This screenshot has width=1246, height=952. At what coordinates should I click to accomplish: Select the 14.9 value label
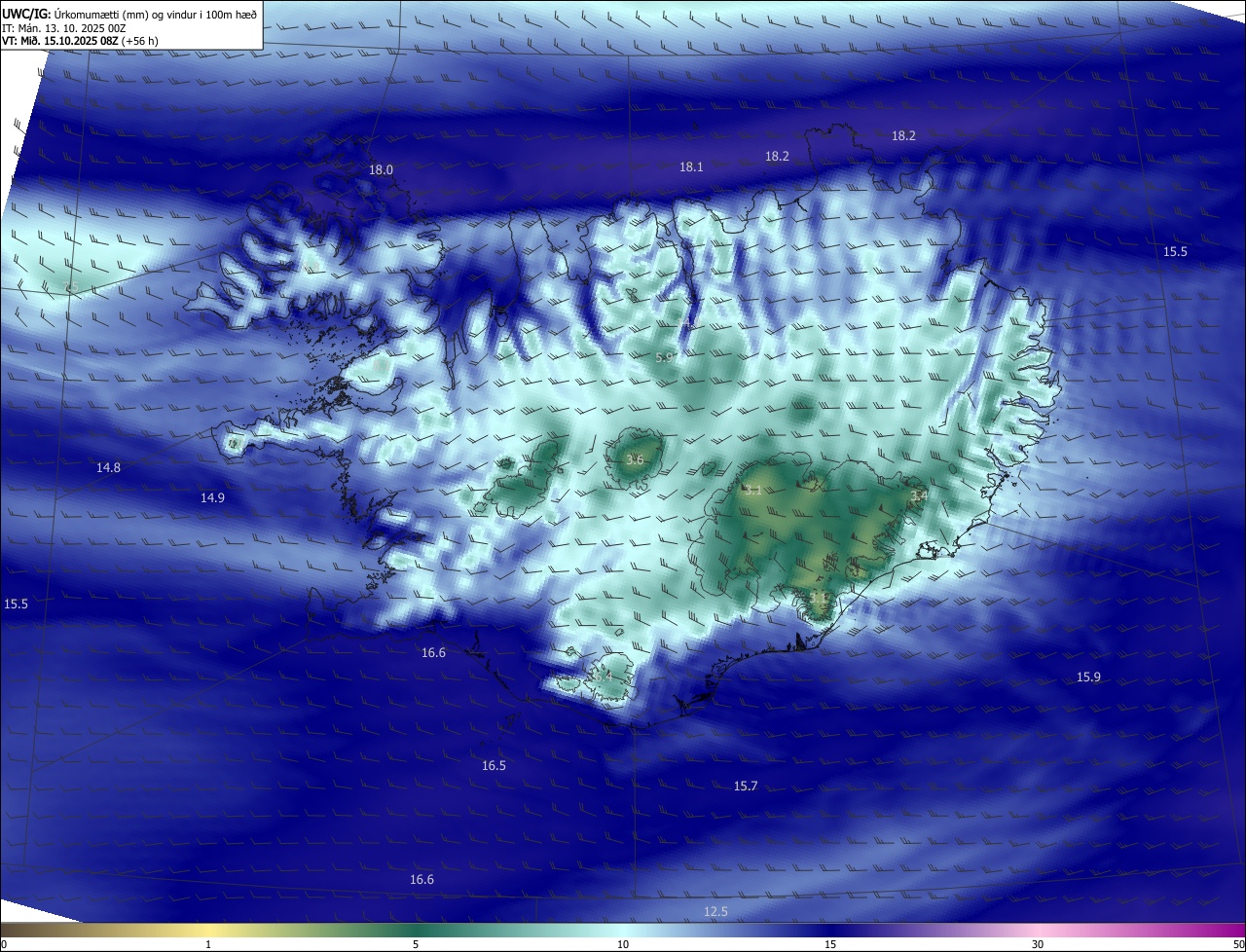point(212,498)
